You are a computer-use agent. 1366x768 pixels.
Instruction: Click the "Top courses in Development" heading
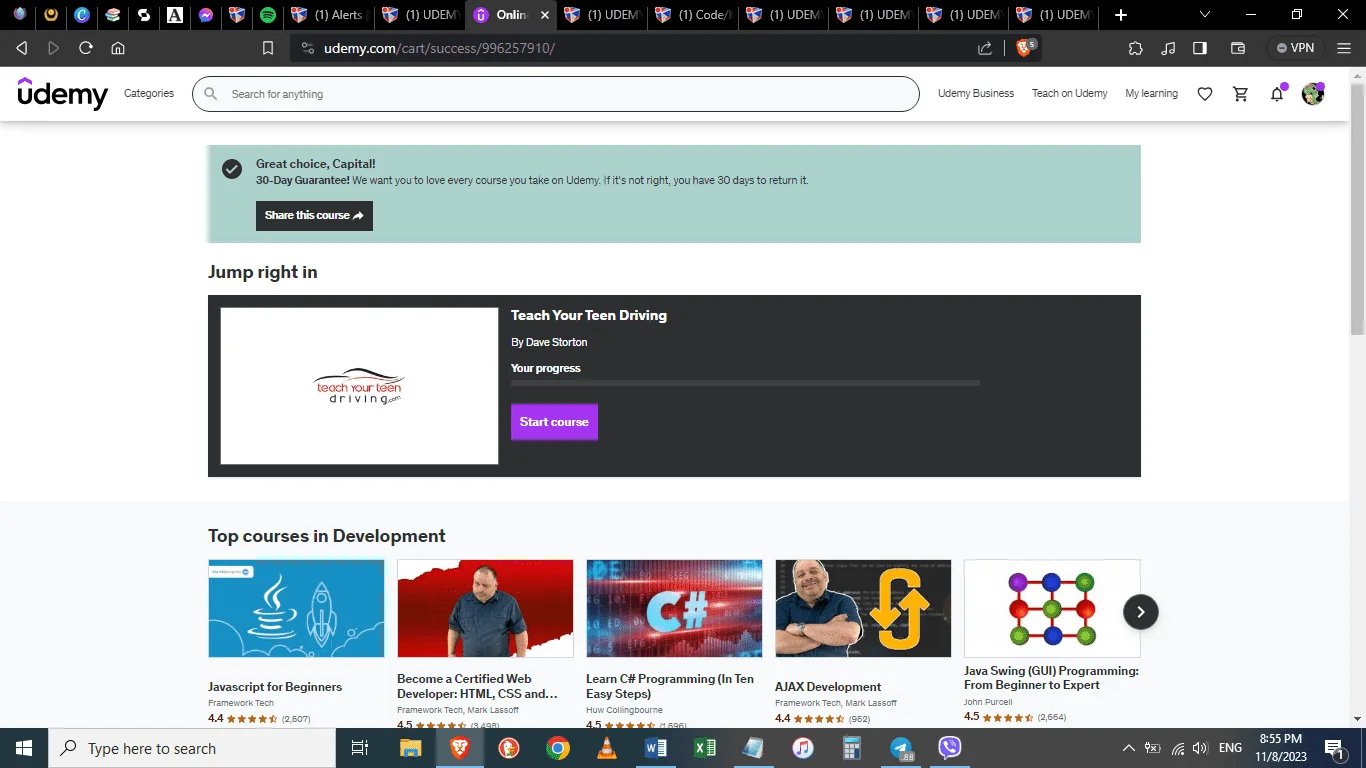pyautogui.click(x=327, y=536)
